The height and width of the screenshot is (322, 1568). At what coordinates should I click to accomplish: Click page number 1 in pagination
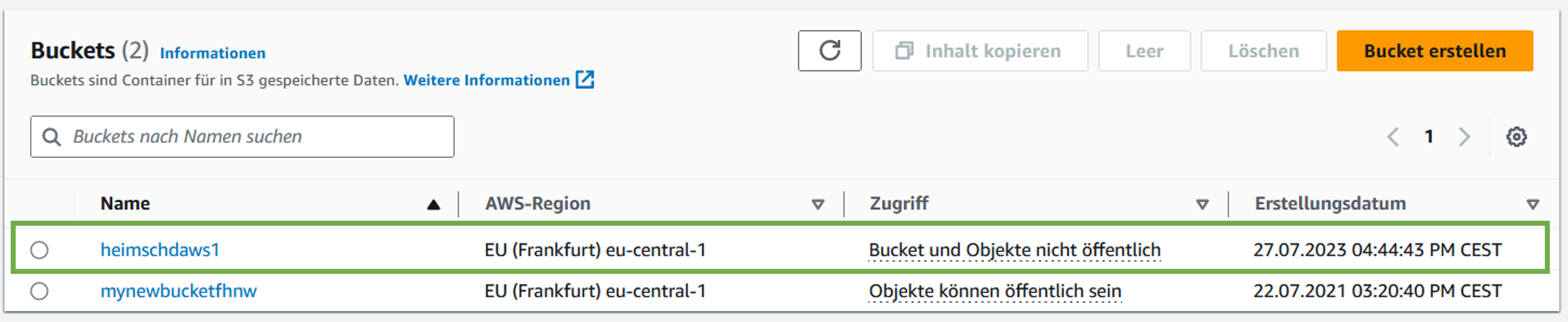1429,136
